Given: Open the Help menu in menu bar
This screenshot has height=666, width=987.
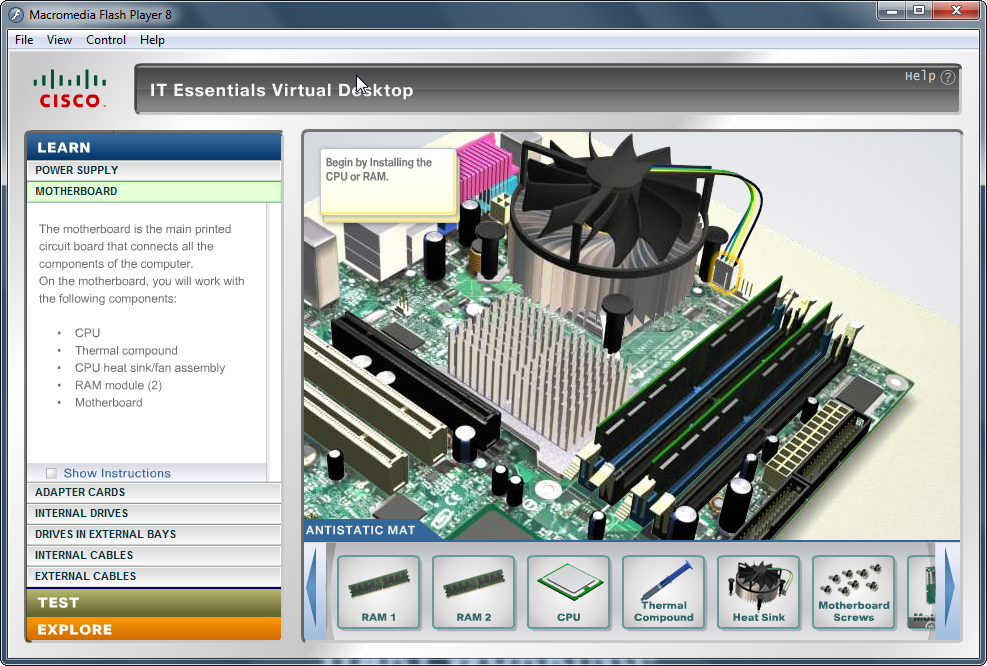Looking at the screenshot, I should pos(152,40).
